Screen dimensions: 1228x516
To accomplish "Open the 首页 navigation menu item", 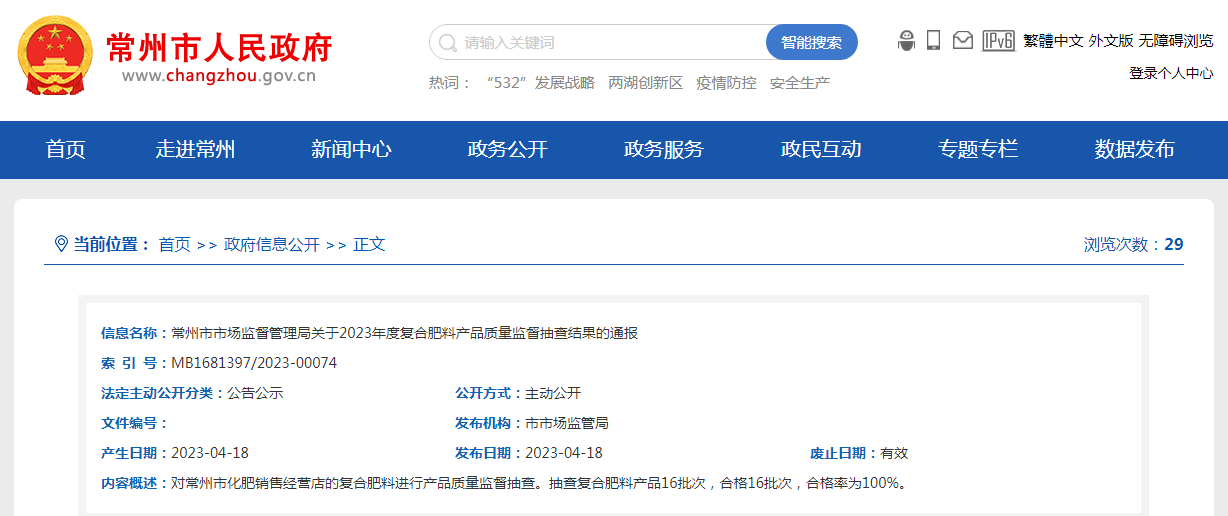I will pyautogui.click(x=66, y=150).
